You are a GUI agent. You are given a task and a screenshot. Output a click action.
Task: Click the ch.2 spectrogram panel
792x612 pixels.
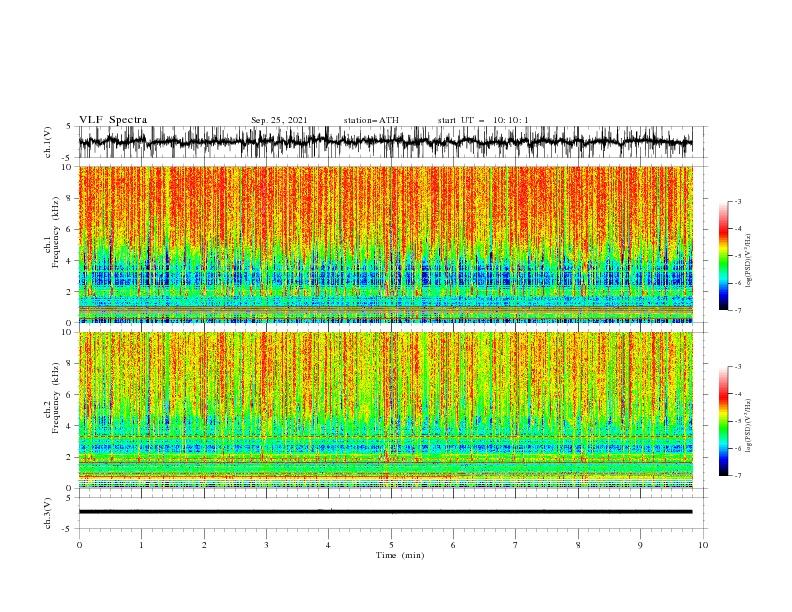point(385,410)
